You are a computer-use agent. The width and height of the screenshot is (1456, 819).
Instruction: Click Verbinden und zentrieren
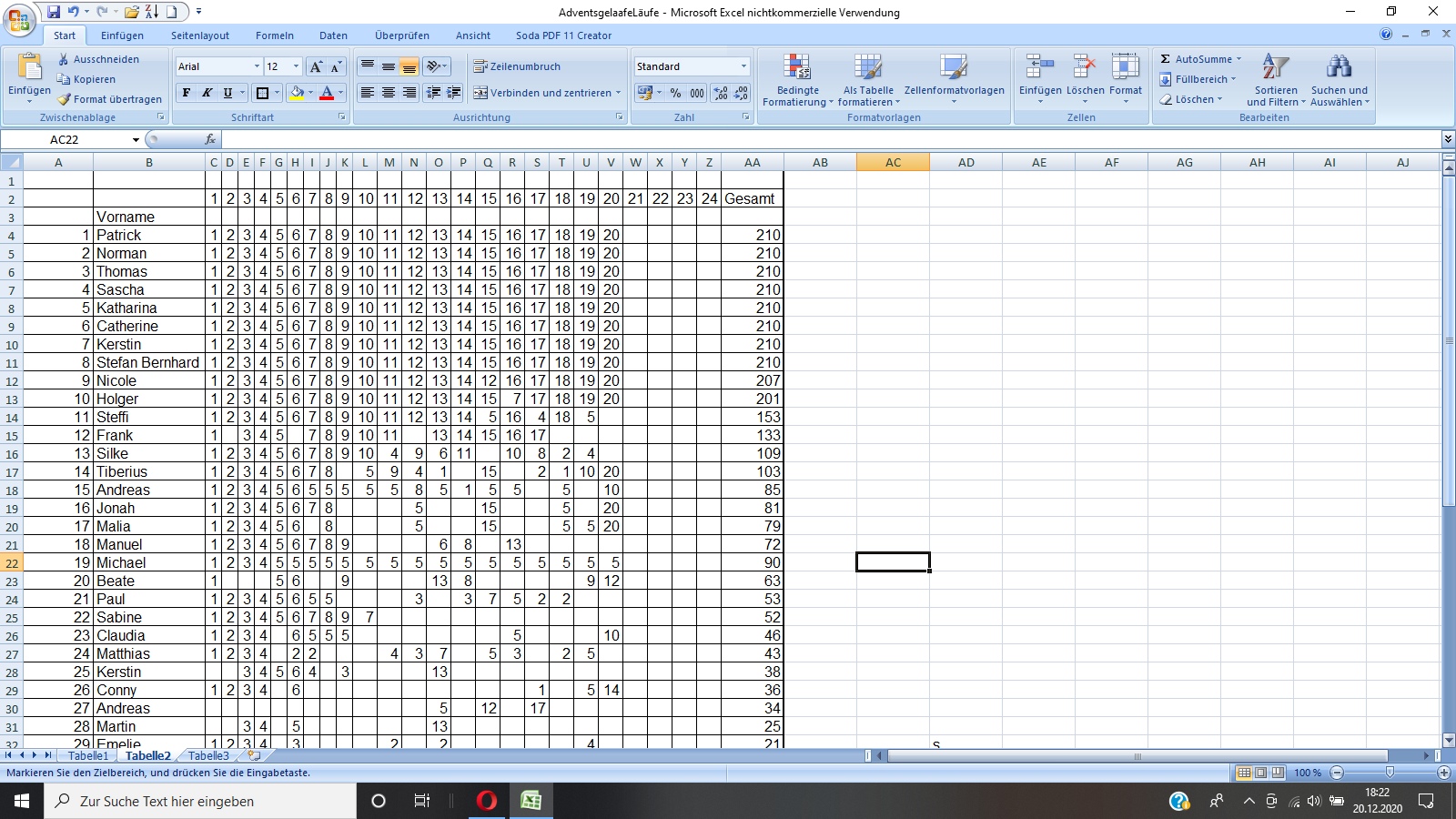(x=546, y=93)
